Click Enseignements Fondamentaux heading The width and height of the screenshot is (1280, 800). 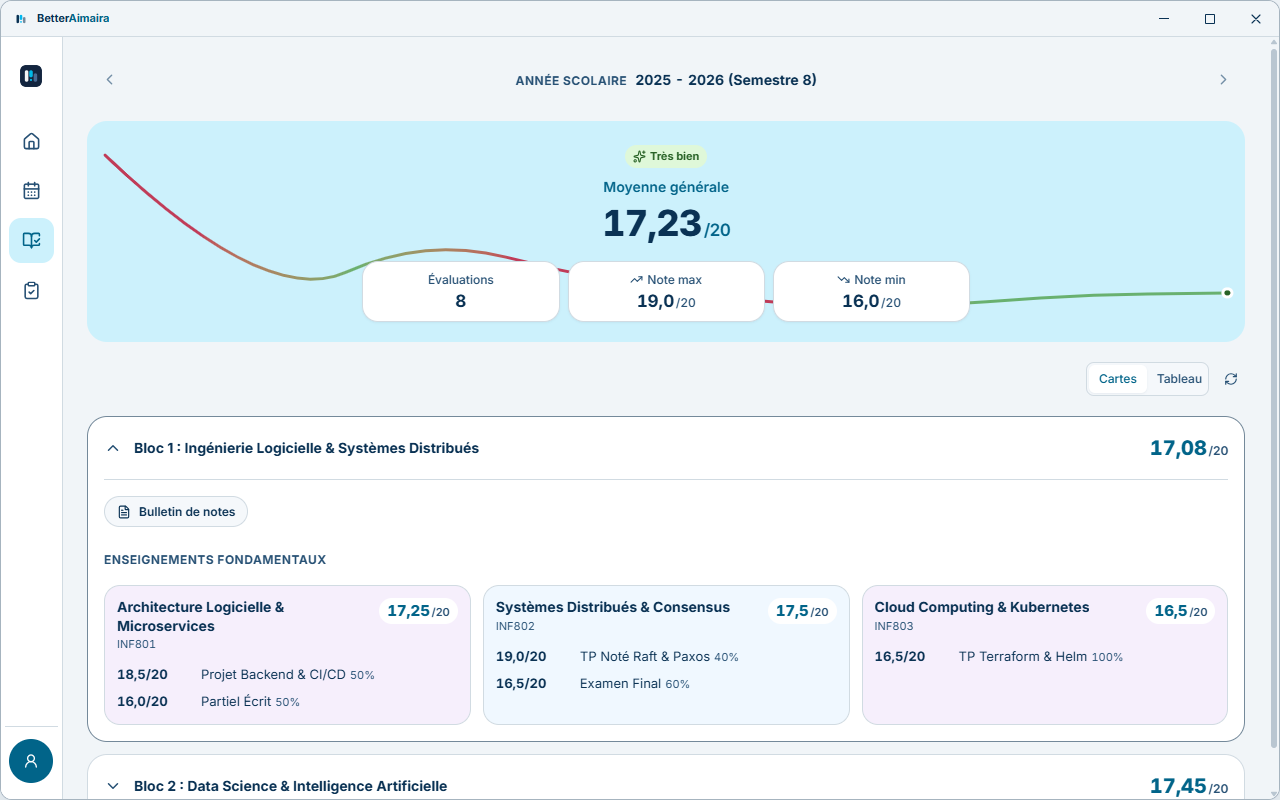tap(215, 560)
